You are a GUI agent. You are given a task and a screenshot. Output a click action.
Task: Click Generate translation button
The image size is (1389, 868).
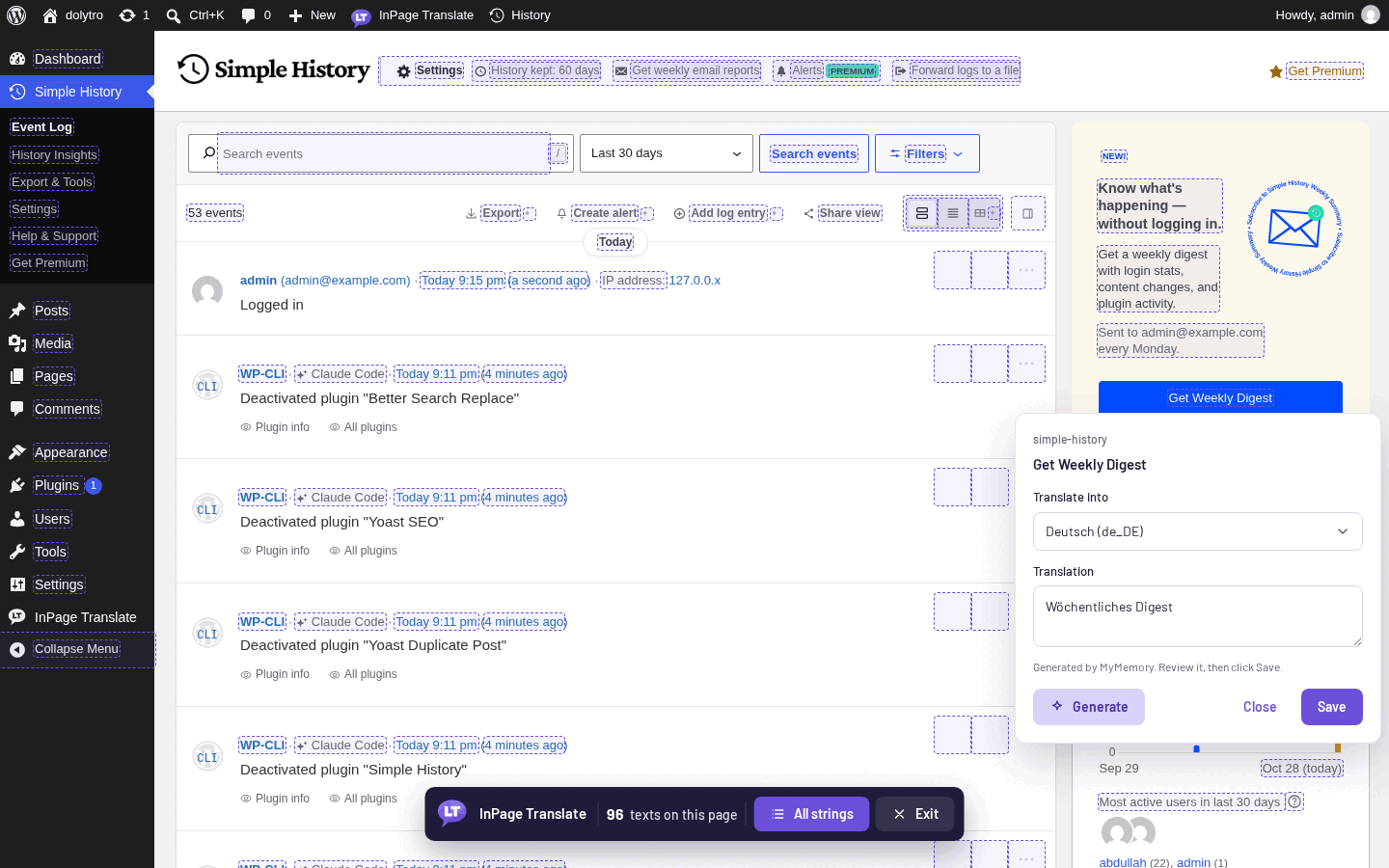(1089, 707)
